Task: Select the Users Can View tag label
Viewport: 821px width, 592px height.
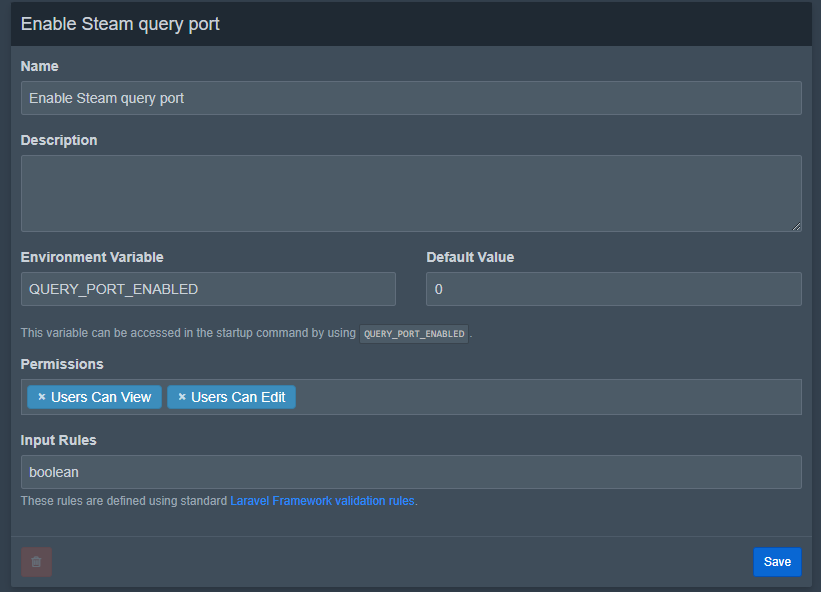Action: (x=102, y=397)
